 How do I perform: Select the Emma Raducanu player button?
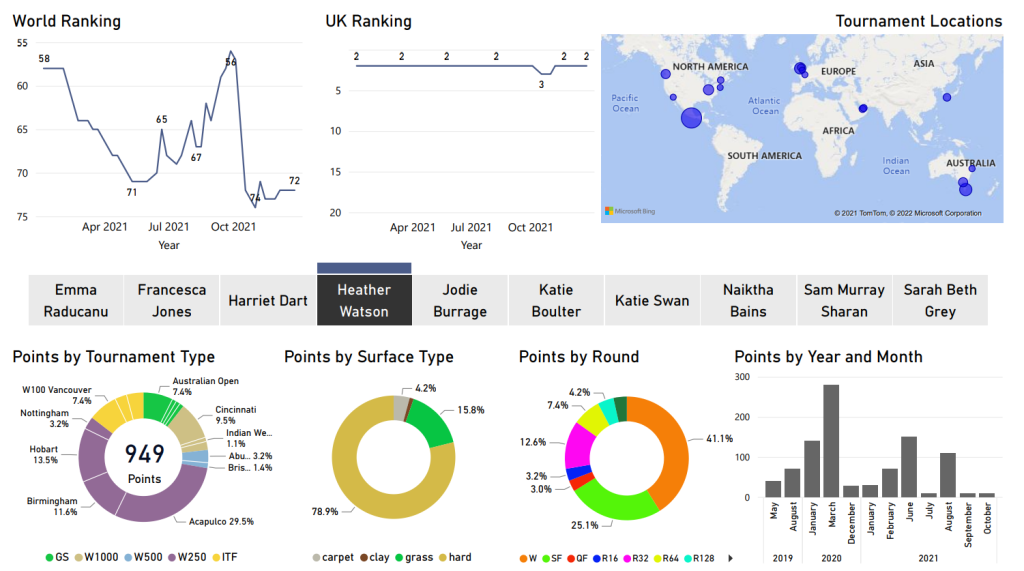tap(76, 300)
